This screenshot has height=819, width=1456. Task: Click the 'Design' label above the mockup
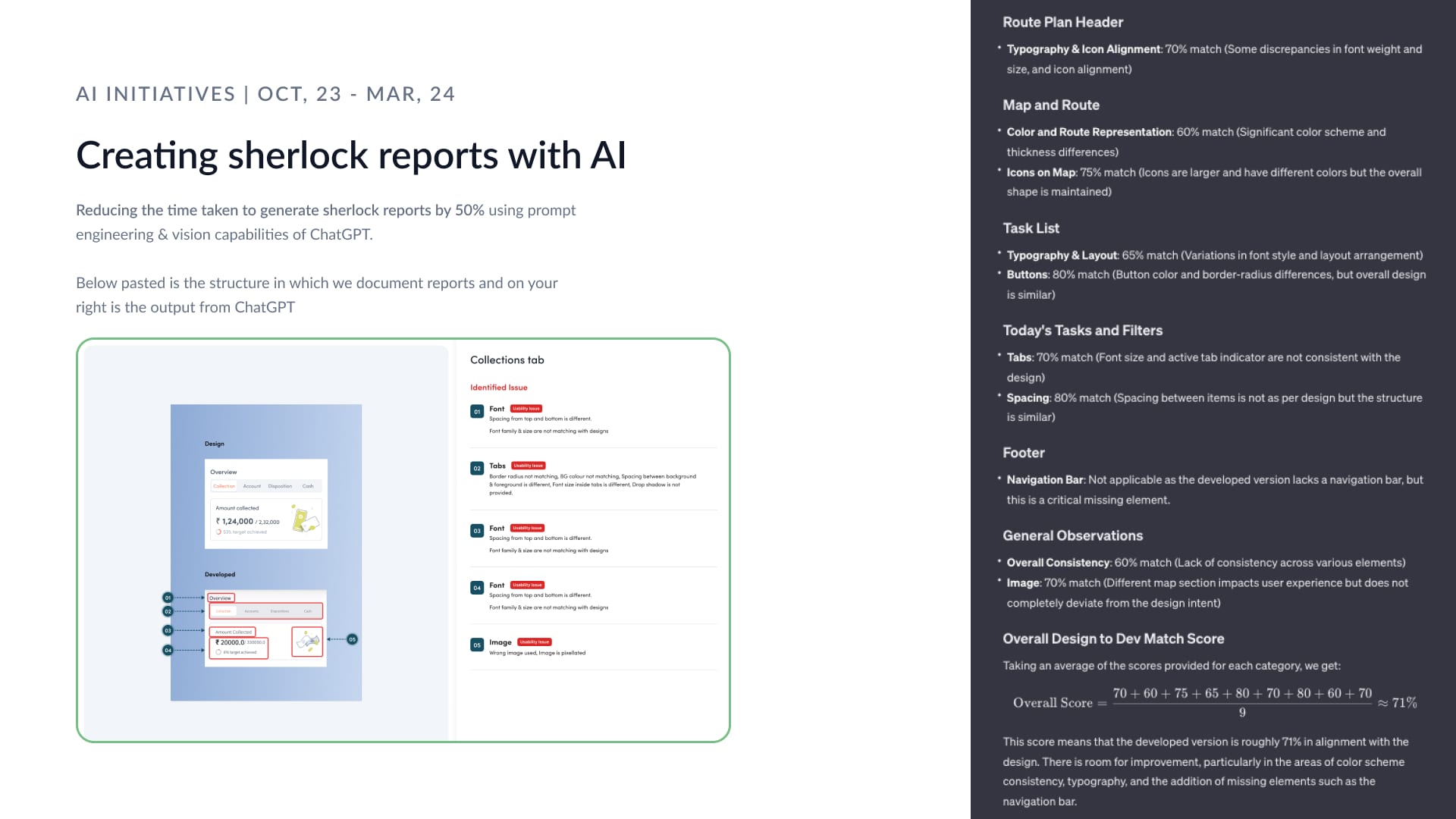pos(215,444)
